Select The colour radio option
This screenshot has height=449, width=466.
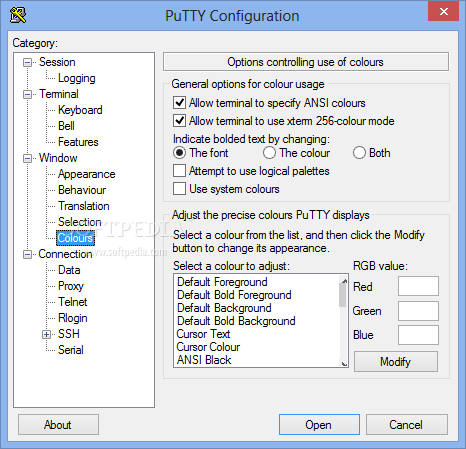click(x=269, y=153)
